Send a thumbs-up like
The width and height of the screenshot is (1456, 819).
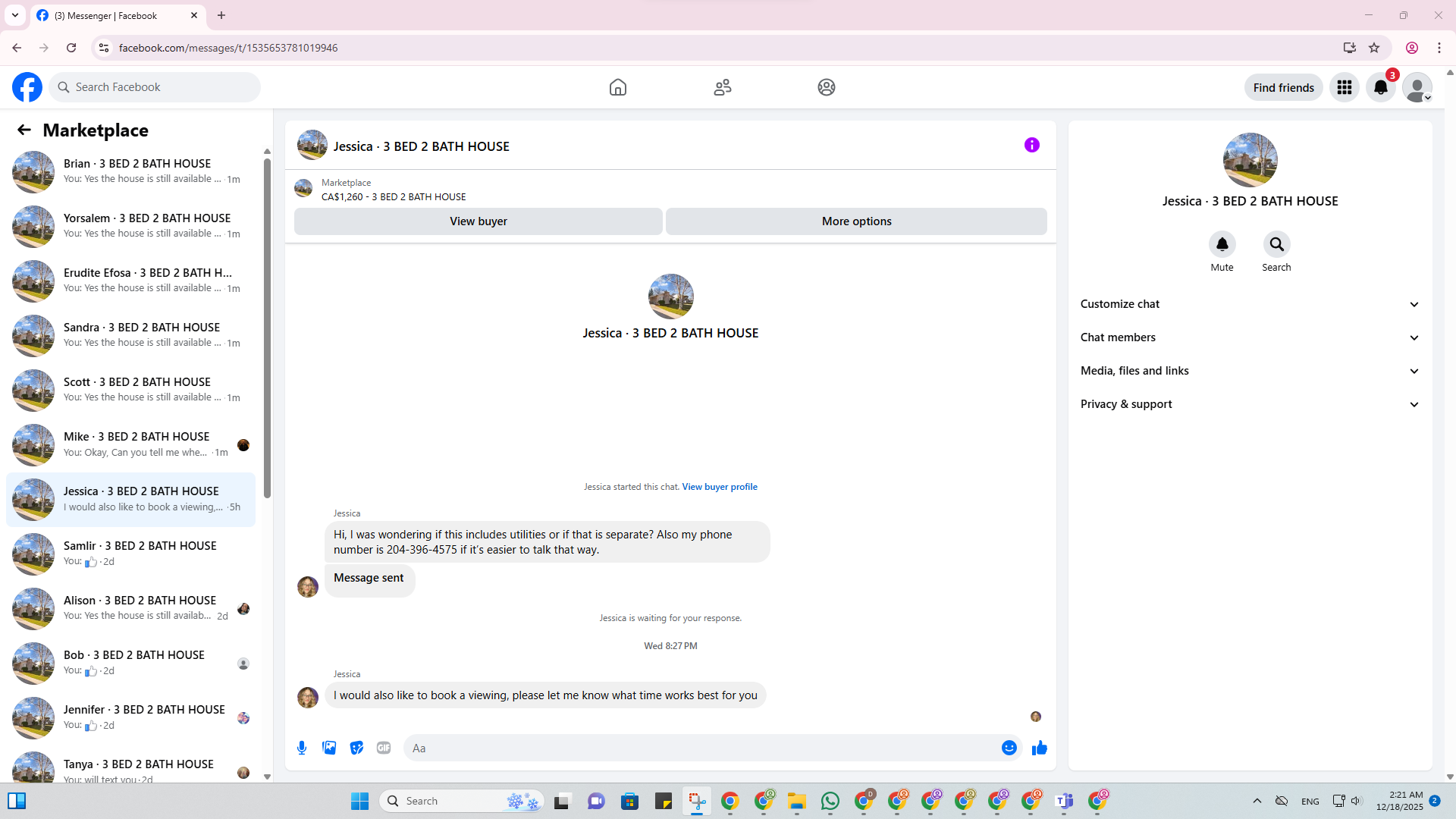click(1039, 748)
